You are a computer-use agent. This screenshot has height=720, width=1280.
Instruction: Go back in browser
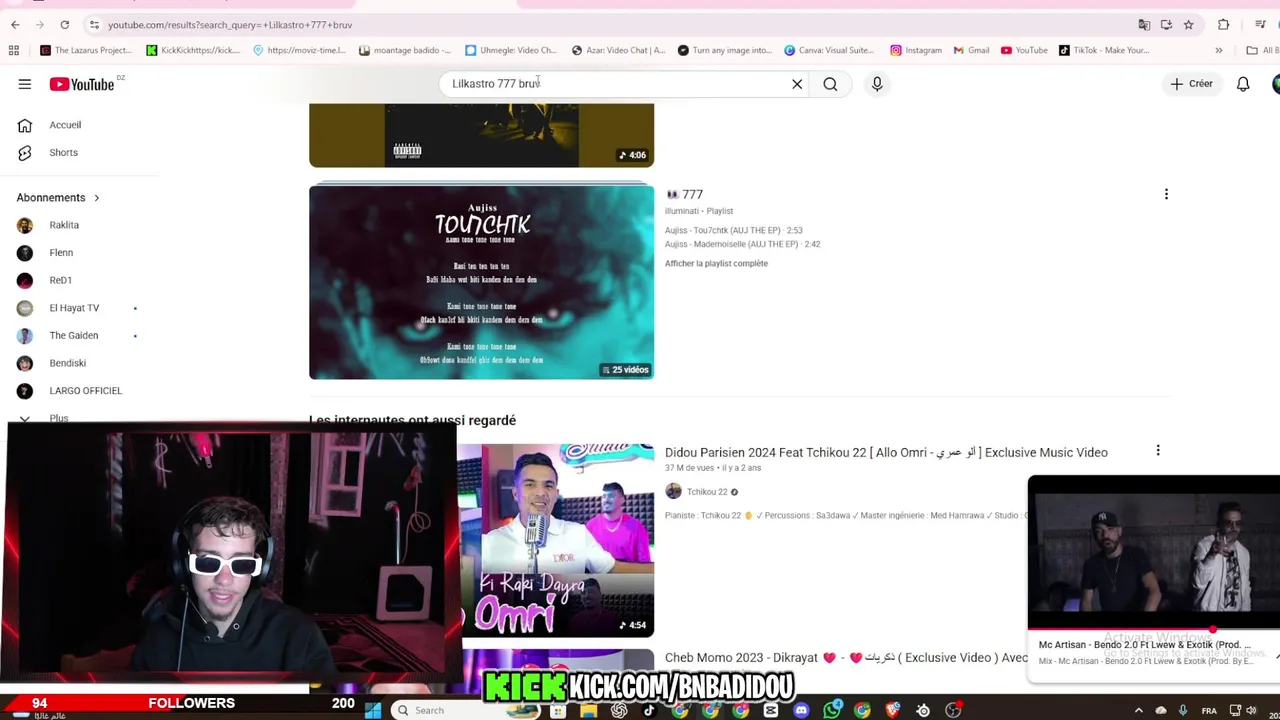pos(15,25)
